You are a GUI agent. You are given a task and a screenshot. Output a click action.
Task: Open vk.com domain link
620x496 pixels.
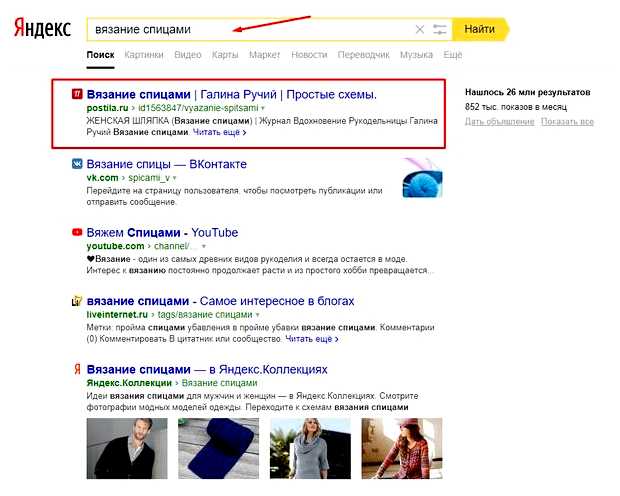[102, 178]
